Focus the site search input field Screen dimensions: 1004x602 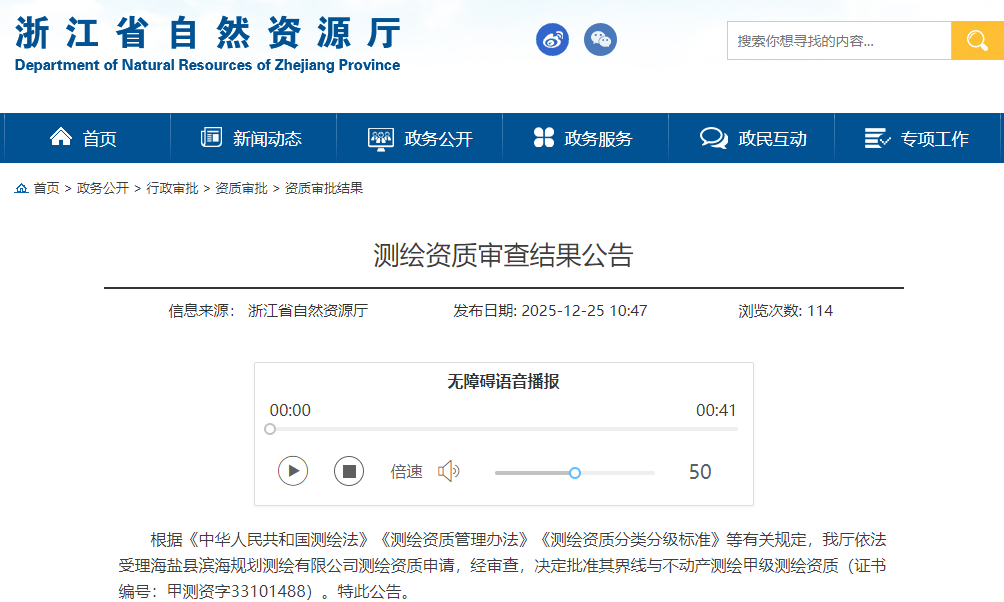(838, 41)
